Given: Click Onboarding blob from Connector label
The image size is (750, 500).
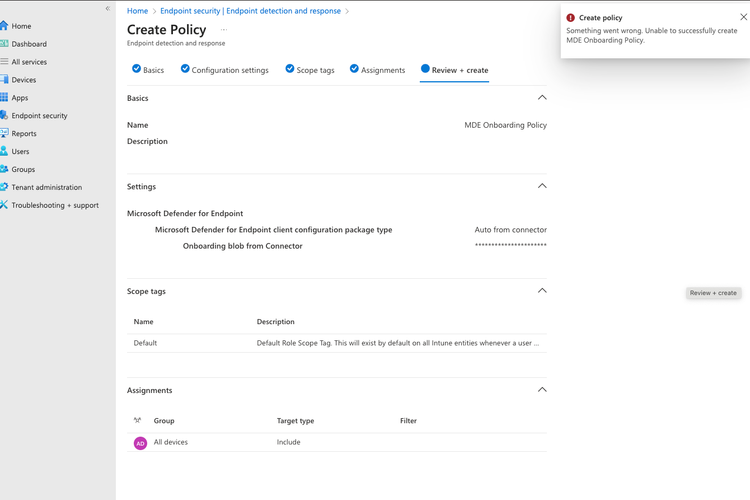Looking at the screenshot, I should tap(243, 246).
